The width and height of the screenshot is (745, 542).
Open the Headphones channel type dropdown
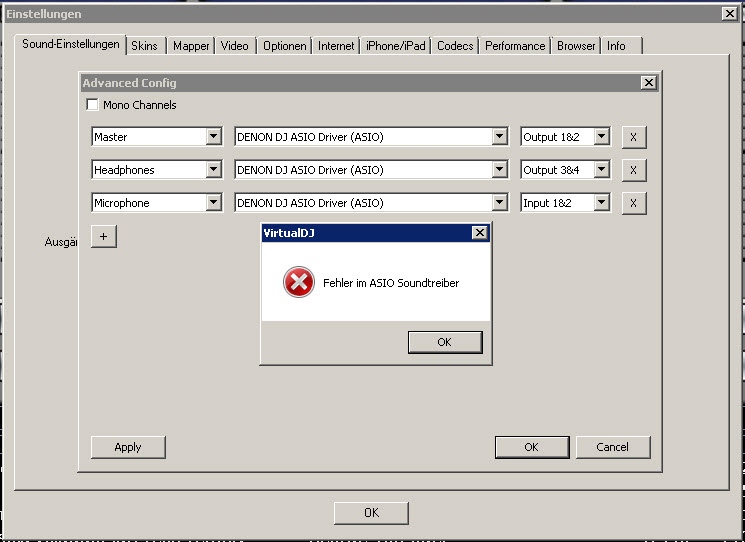[214, 170]
